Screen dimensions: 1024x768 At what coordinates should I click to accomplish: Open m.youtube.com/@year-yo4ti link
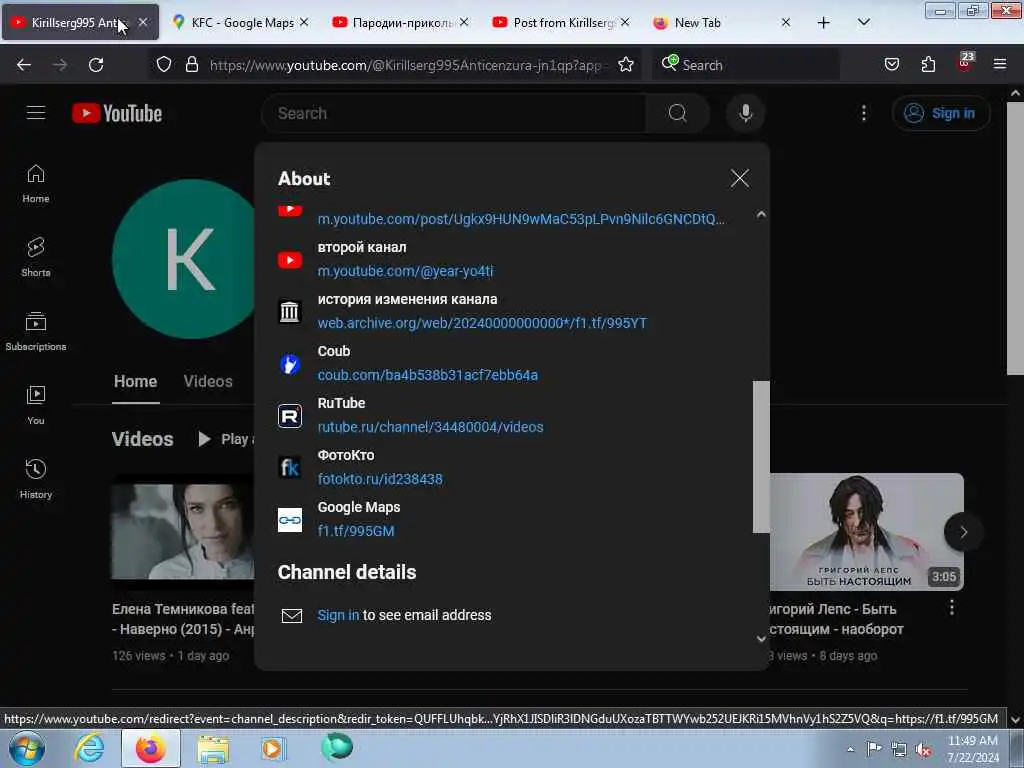(x=406, y=271)
